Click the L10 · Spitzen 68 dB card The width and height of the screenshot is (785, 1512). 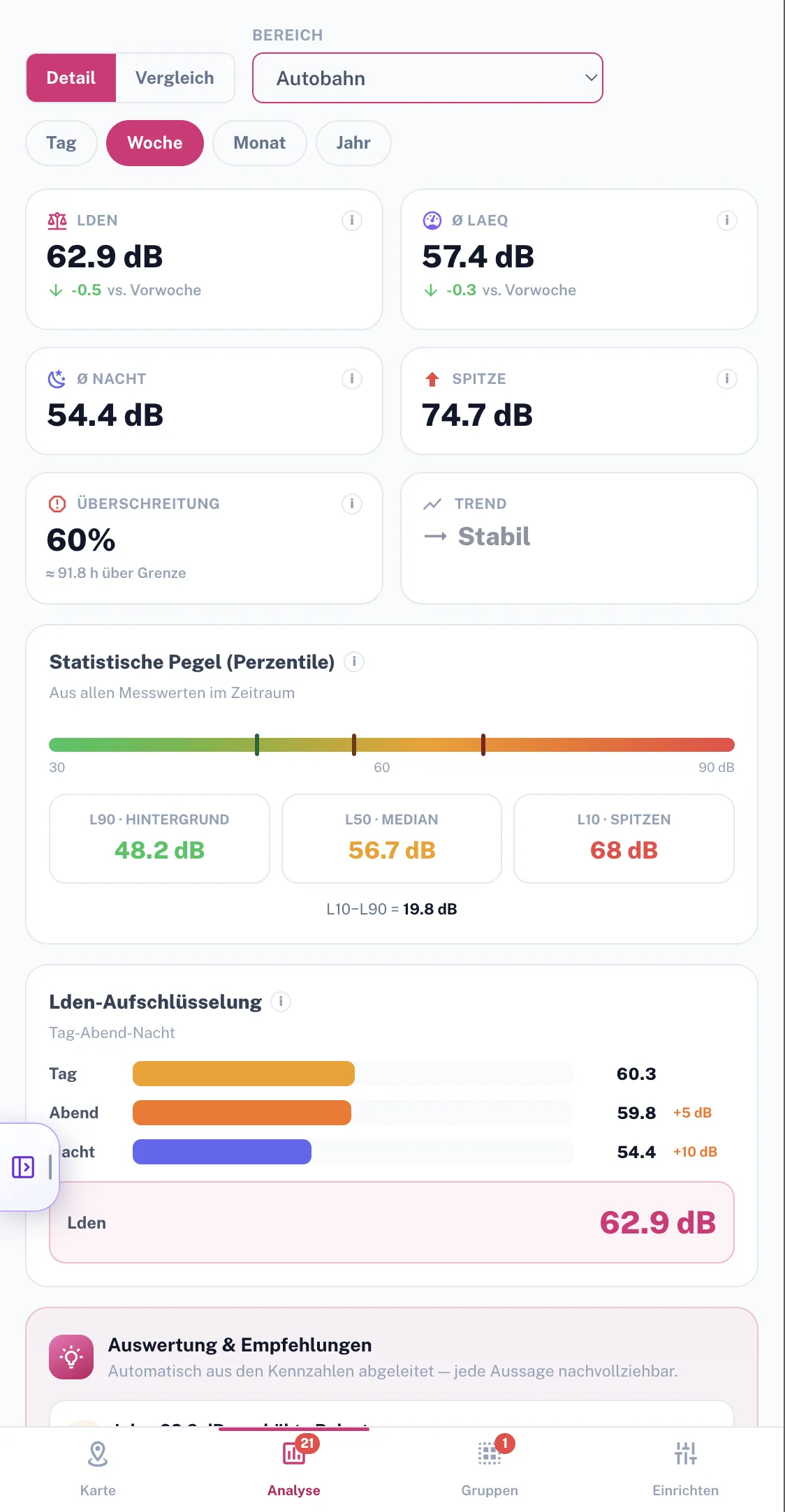(624, 838)
